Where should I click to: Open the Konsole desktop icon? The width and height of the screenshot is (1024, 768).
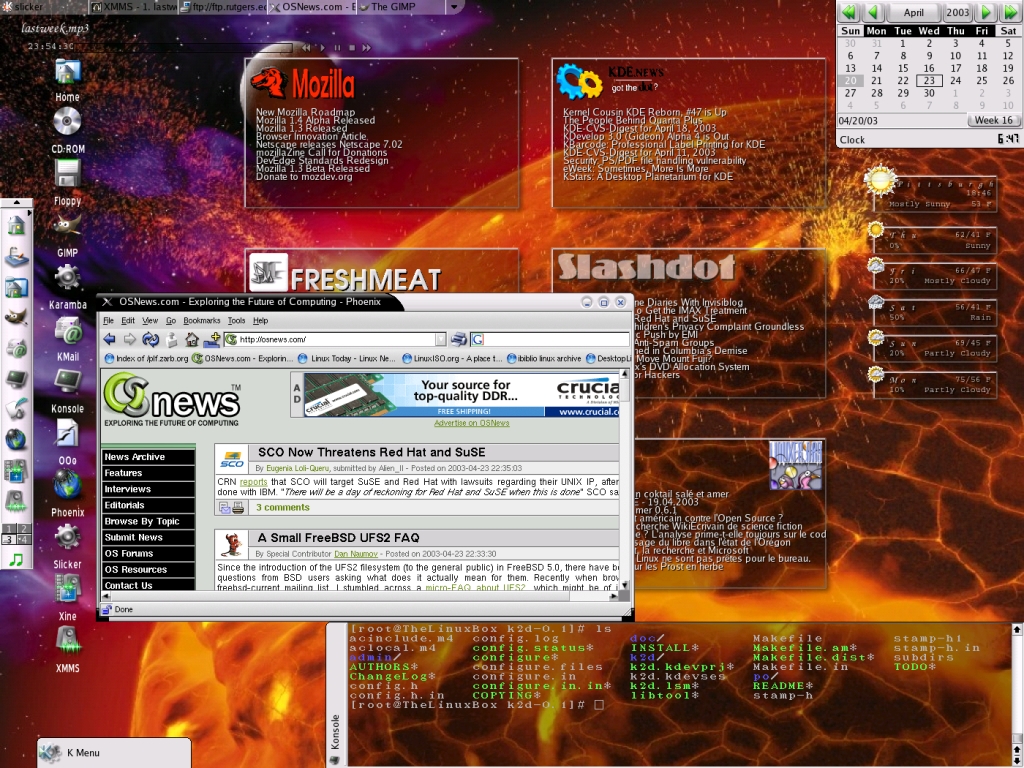pyautogui.click(x=67, y=381)
